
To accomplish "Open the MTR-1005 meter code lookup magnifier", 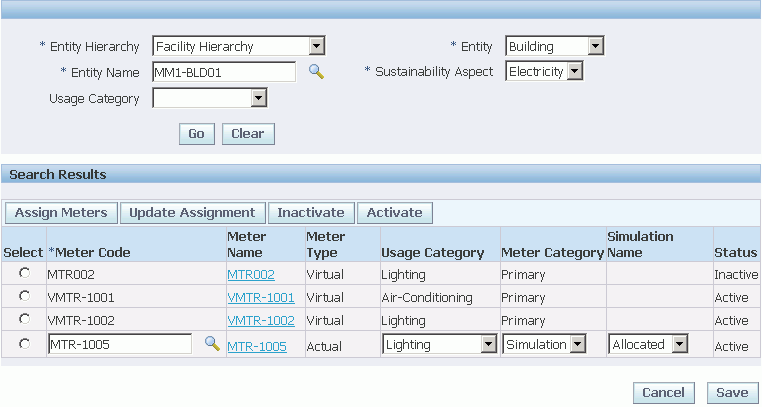I will (x=212, y=344).
